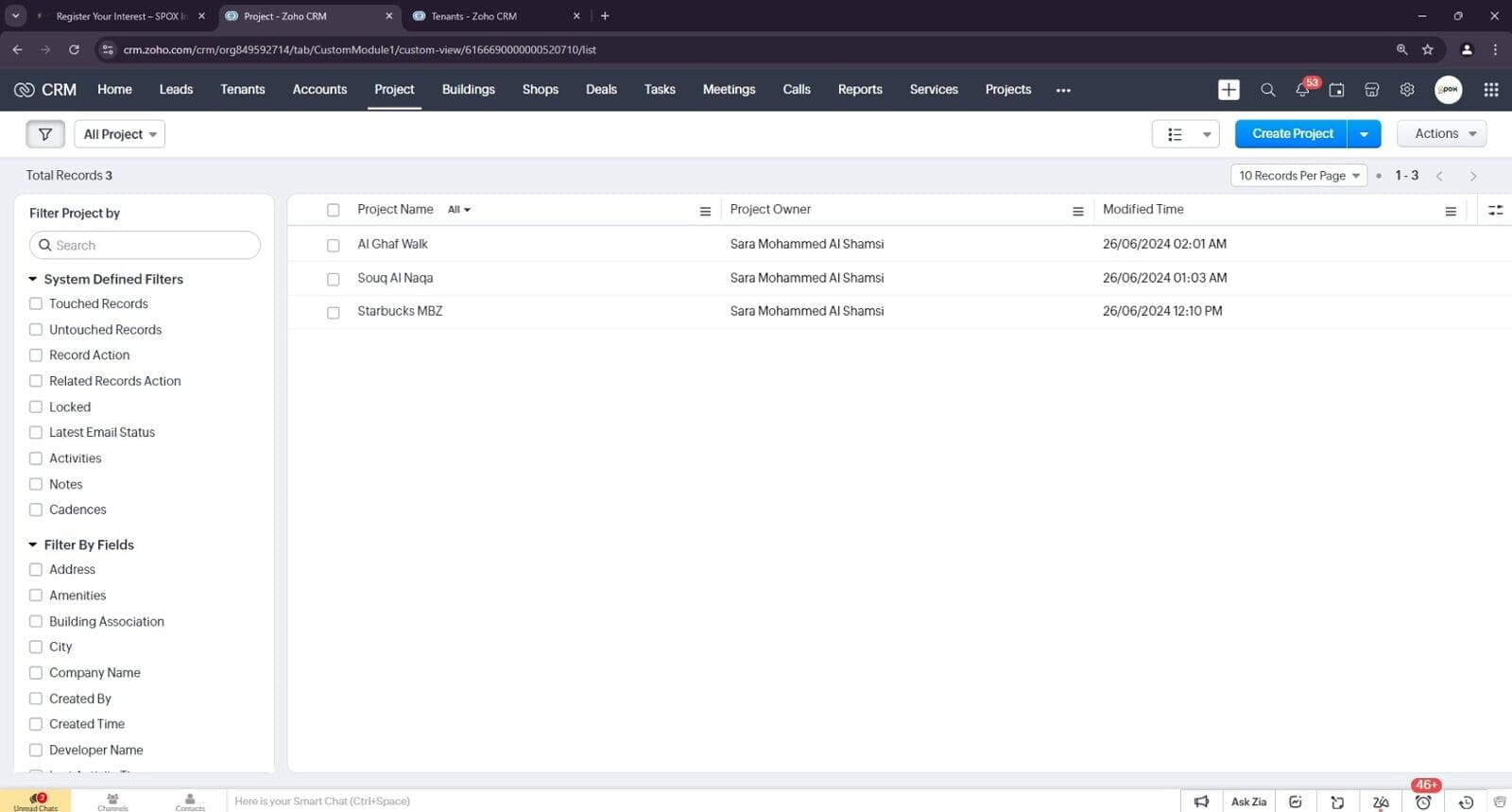Open the user profile avatar
1512x812 pixels.
(x=1449, y=90)
